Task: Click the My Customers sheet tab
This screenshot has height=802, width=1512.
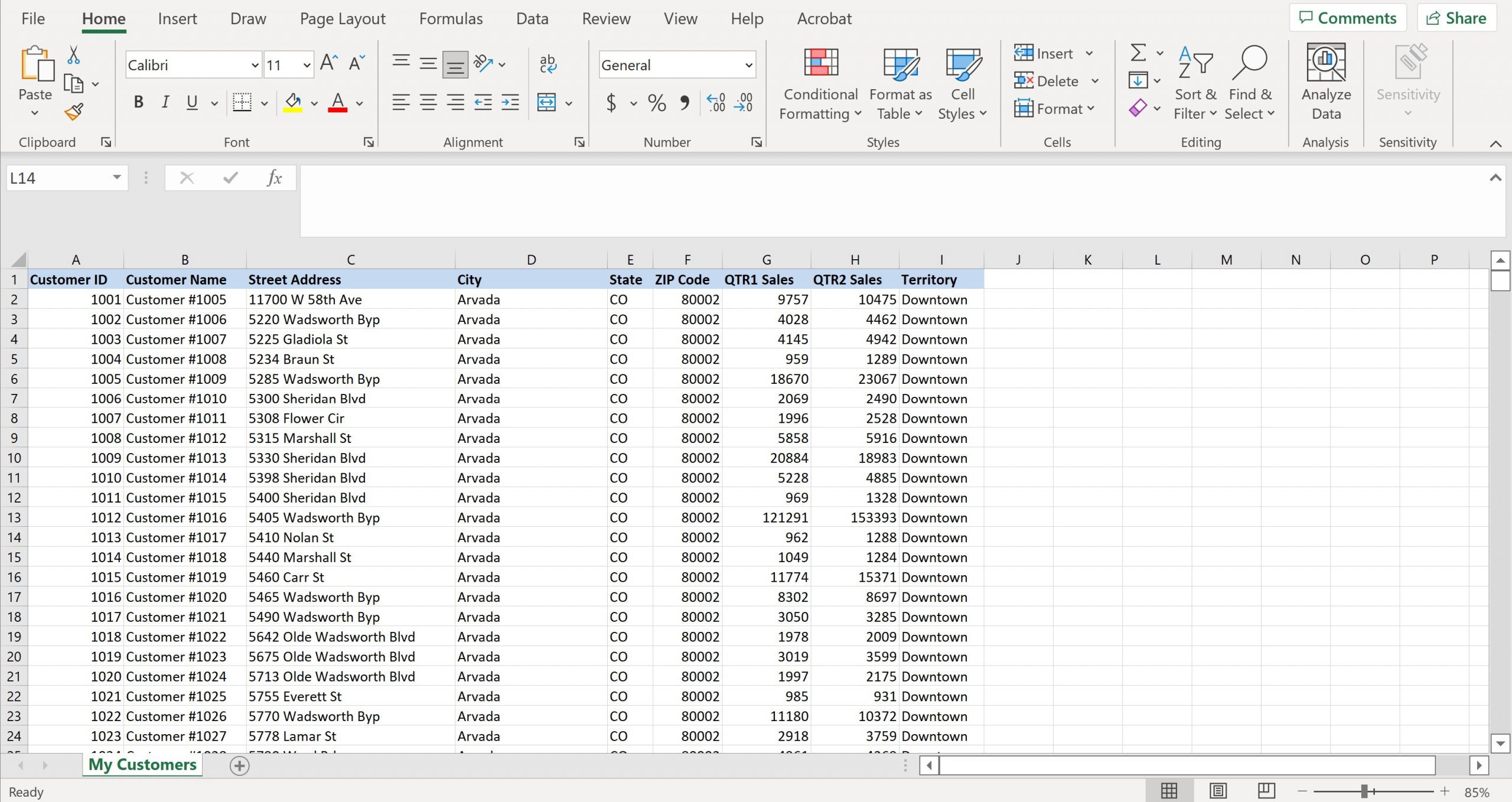Action: tap(142, 764)
